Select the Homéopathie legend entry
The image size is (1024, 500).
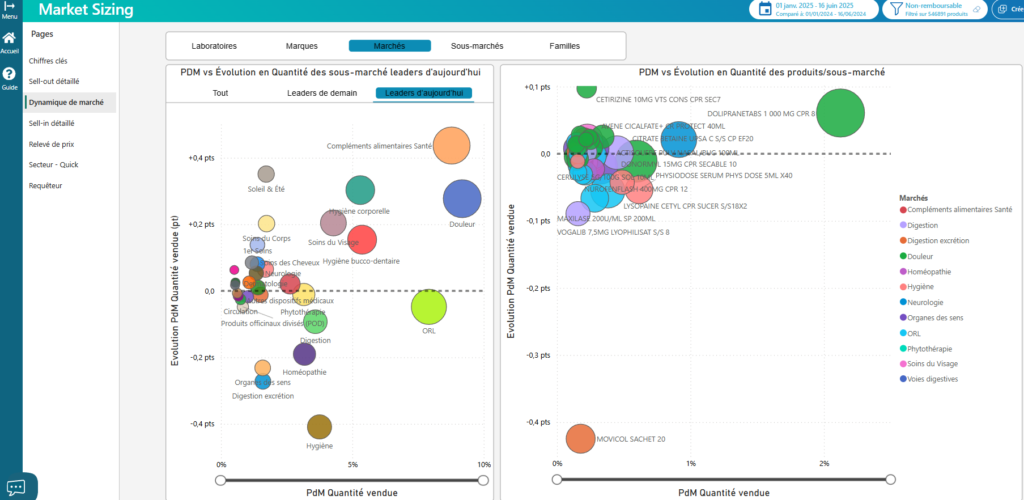click(925, 272)
